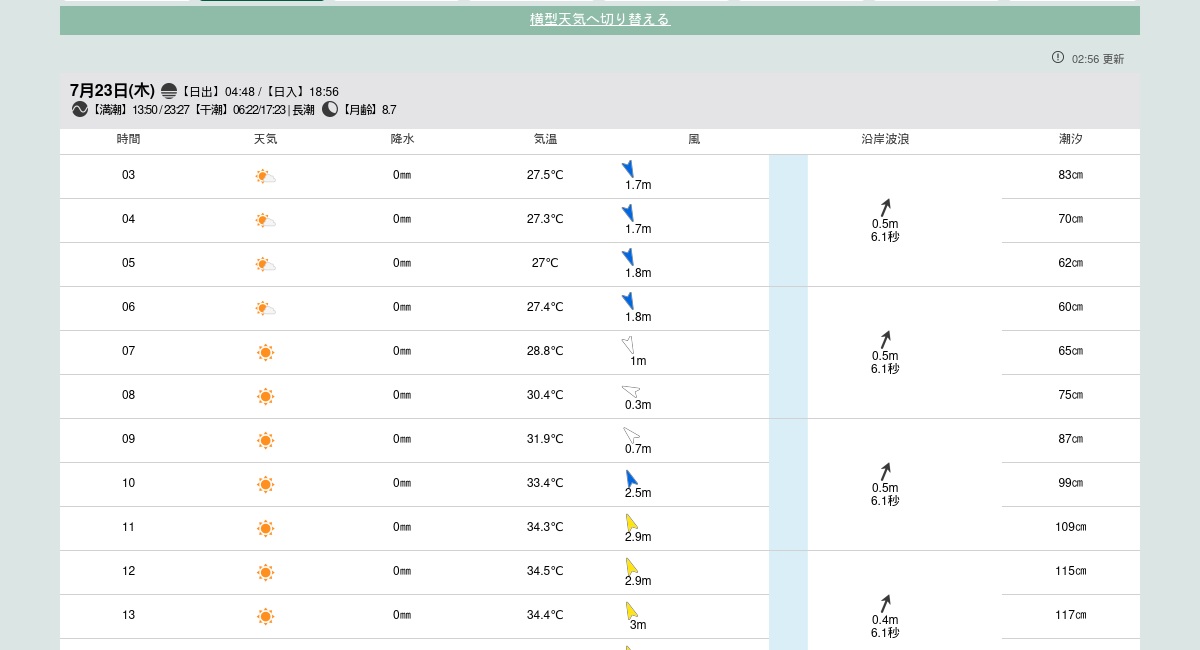Click the wind speed 0.3m value
The height and width of the screenshot is (650, 1200).
[638, 405]
